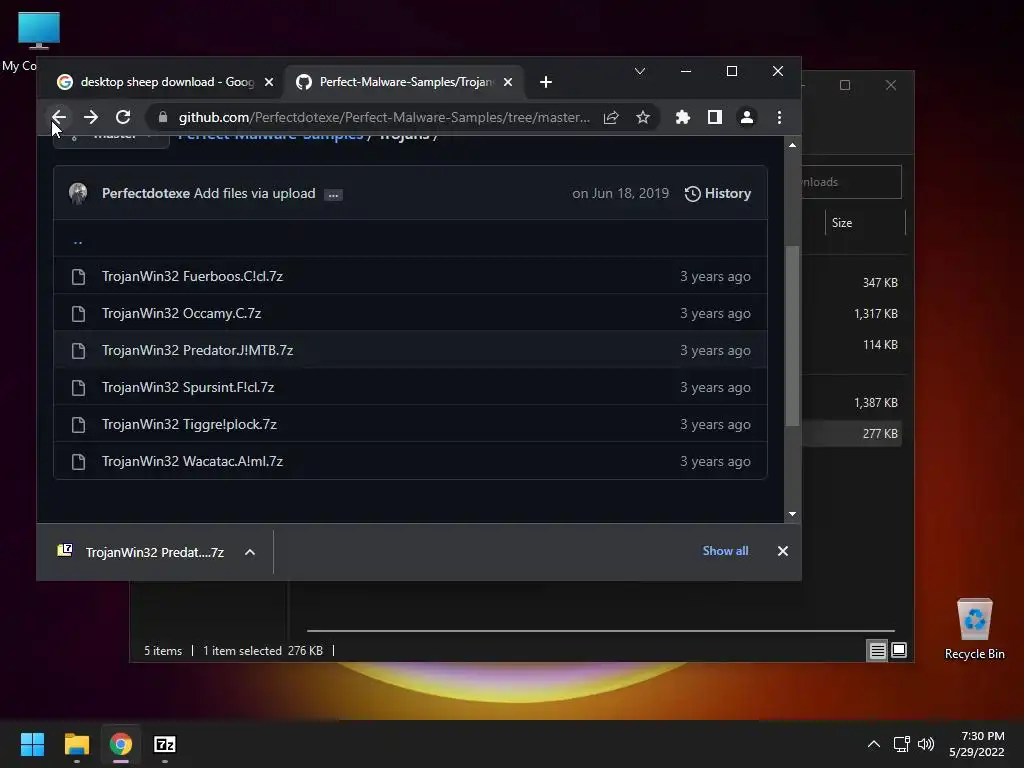Select the Recycle Bin desktop icon
Viewport: 1024px width, 768px height.
coord(974,629)
